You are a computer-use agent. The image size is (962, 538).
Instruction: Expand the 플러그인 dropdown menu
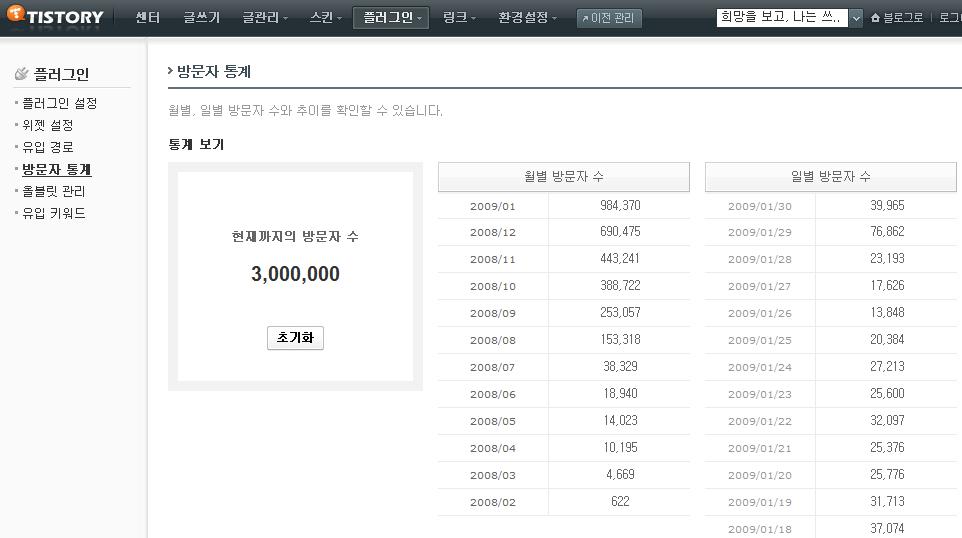[x=391, y=17]
